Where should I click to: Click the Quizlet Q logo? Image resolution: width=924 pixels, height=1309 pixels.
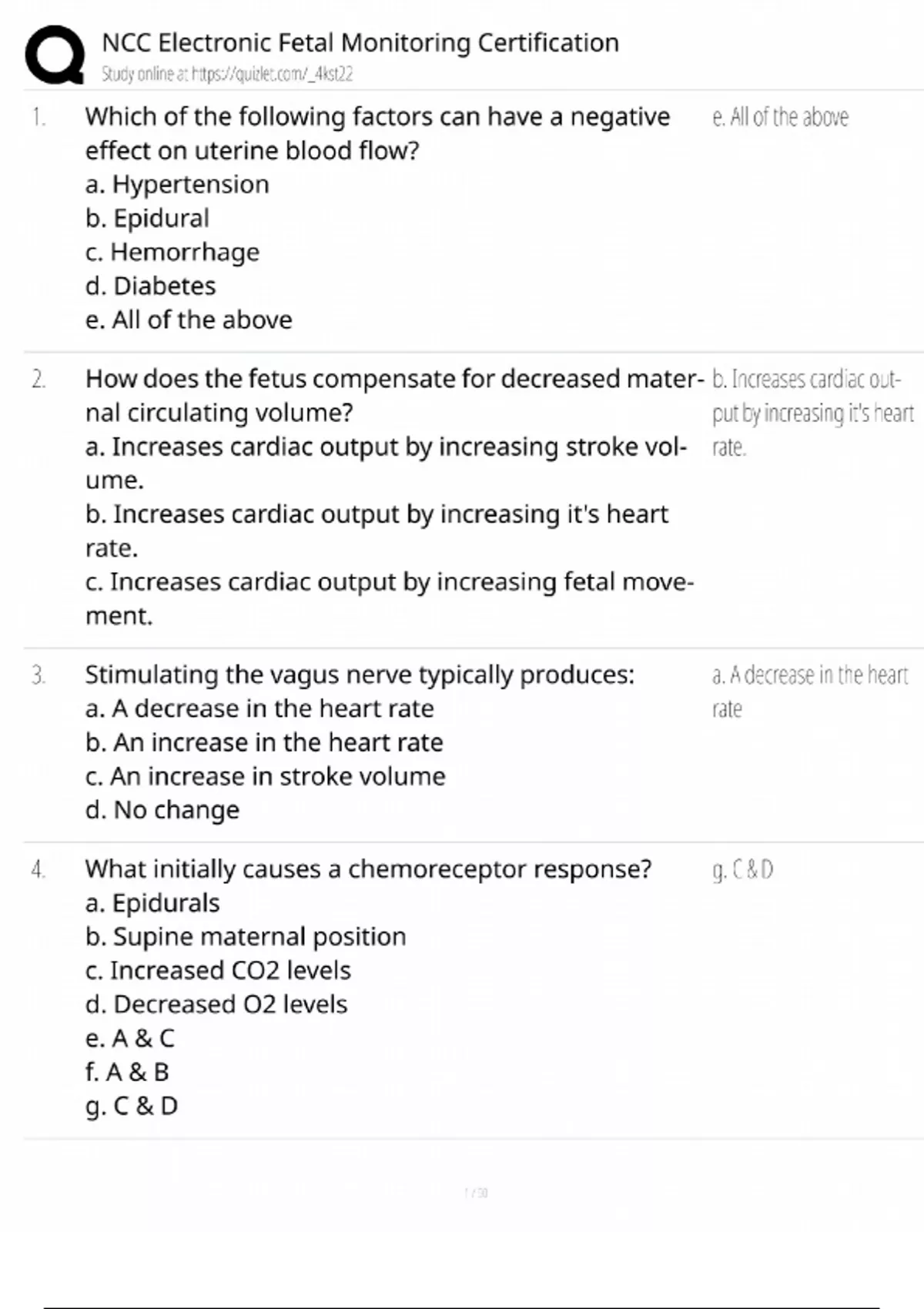click(x=55, y=54)
